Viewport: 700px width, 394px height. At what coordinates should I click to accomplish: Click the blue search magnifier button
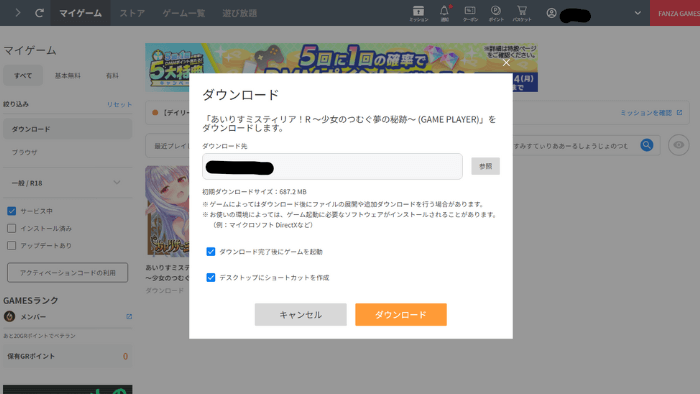[x=646, y=145]
